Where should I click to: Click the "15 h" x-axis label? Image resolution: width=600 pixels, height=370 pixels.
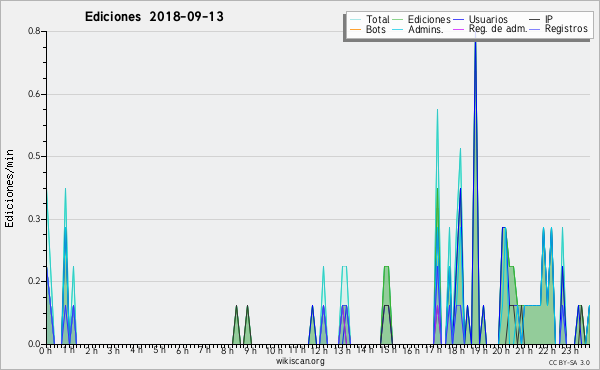click(388, 350)
